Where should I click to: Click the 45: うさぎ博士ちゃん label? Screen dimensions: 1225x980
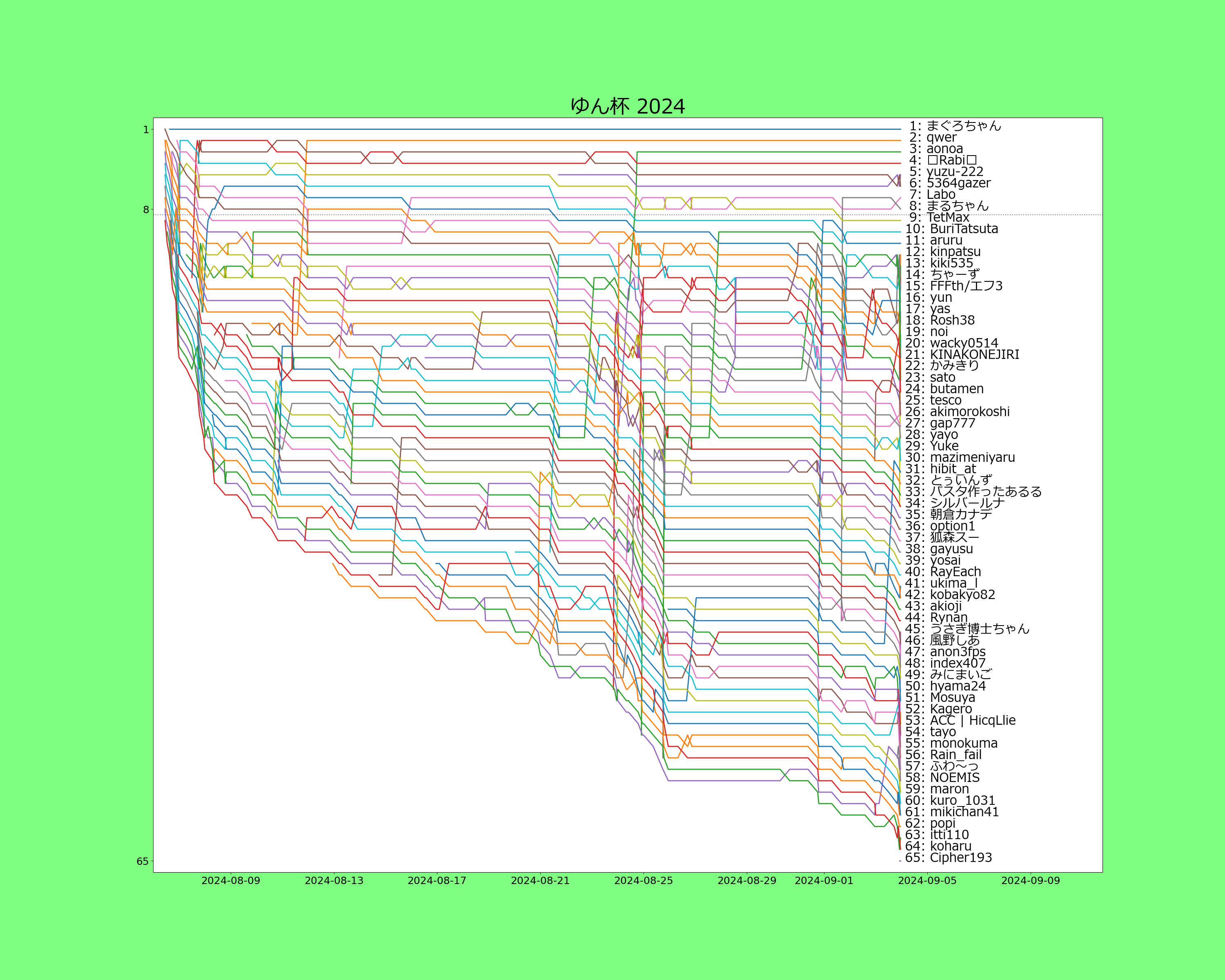click(967, 629)
